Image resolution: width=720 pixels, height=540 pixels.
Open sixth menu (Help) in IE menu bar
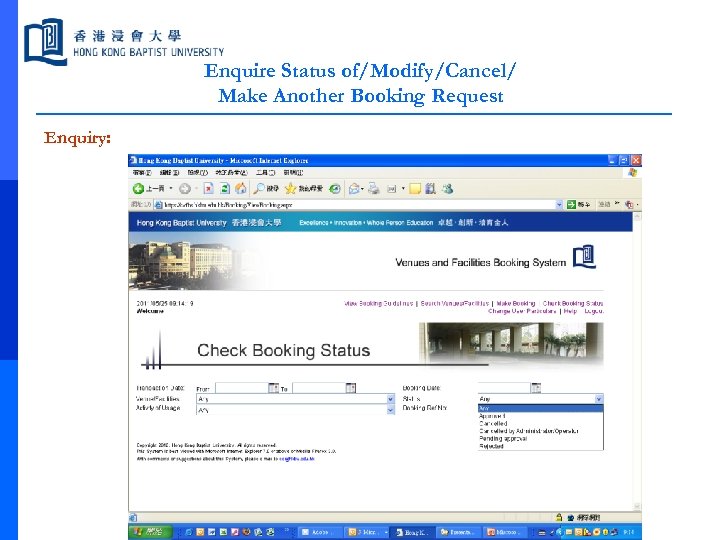[293, 173]
